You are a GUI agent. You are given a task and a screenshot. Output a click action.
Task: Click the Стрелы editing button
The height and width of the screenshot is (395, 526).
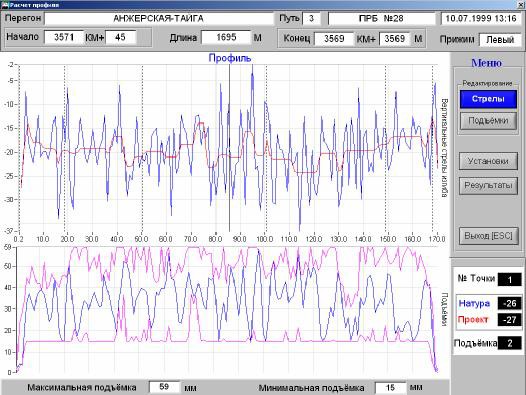pyautogui.click(x=488, y=99)
